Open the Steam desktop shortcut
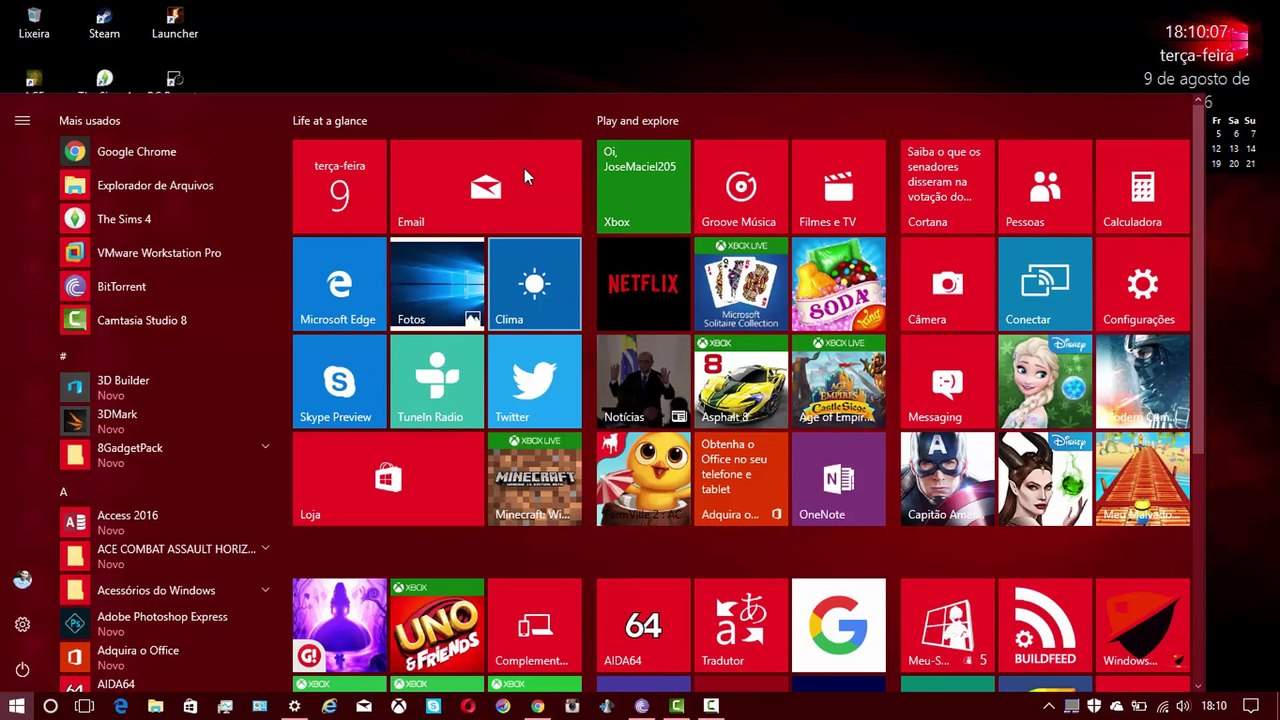1280x720 pixels. 104,24
